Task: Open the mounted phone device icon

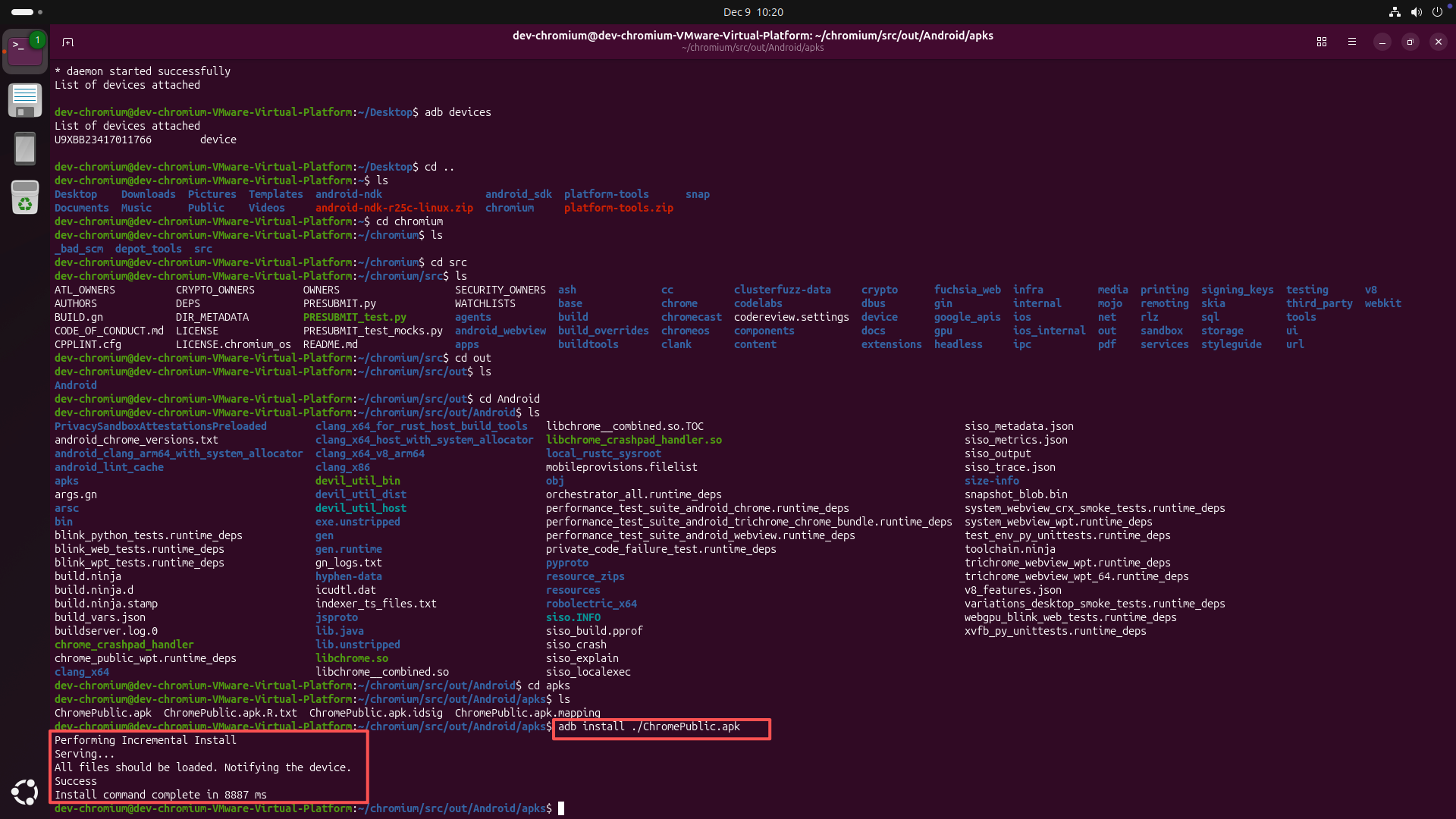Action: [25, 149]
